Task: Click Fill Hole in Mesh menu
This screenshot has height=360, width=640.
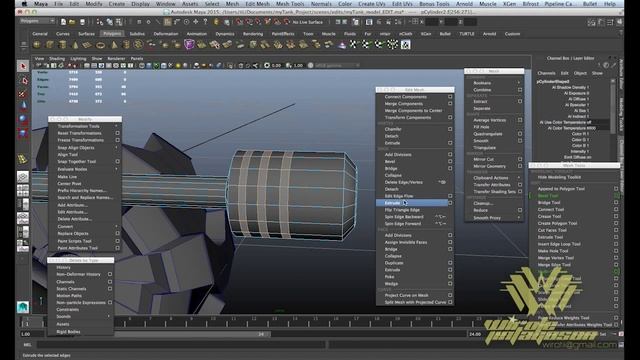Action: click(481, 127)
